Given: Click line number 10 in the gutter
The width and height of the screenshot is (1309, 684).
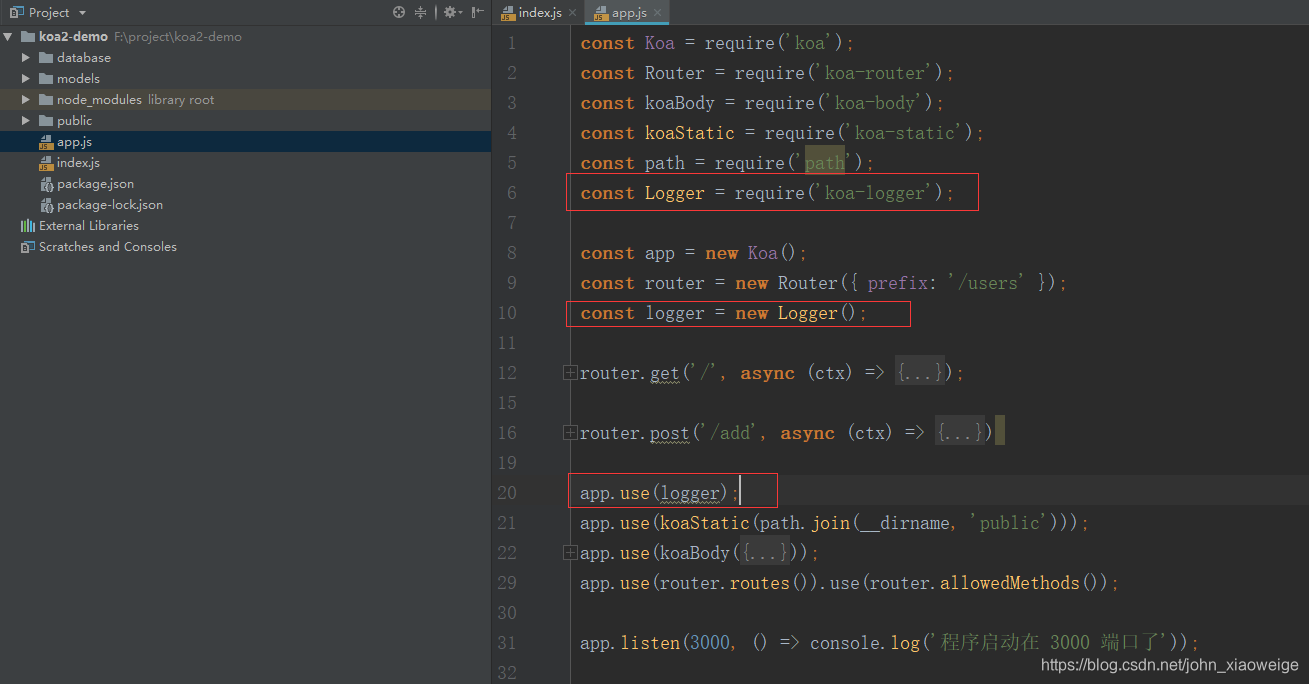Looking at the screenshot, I should (x=507, y=313).
